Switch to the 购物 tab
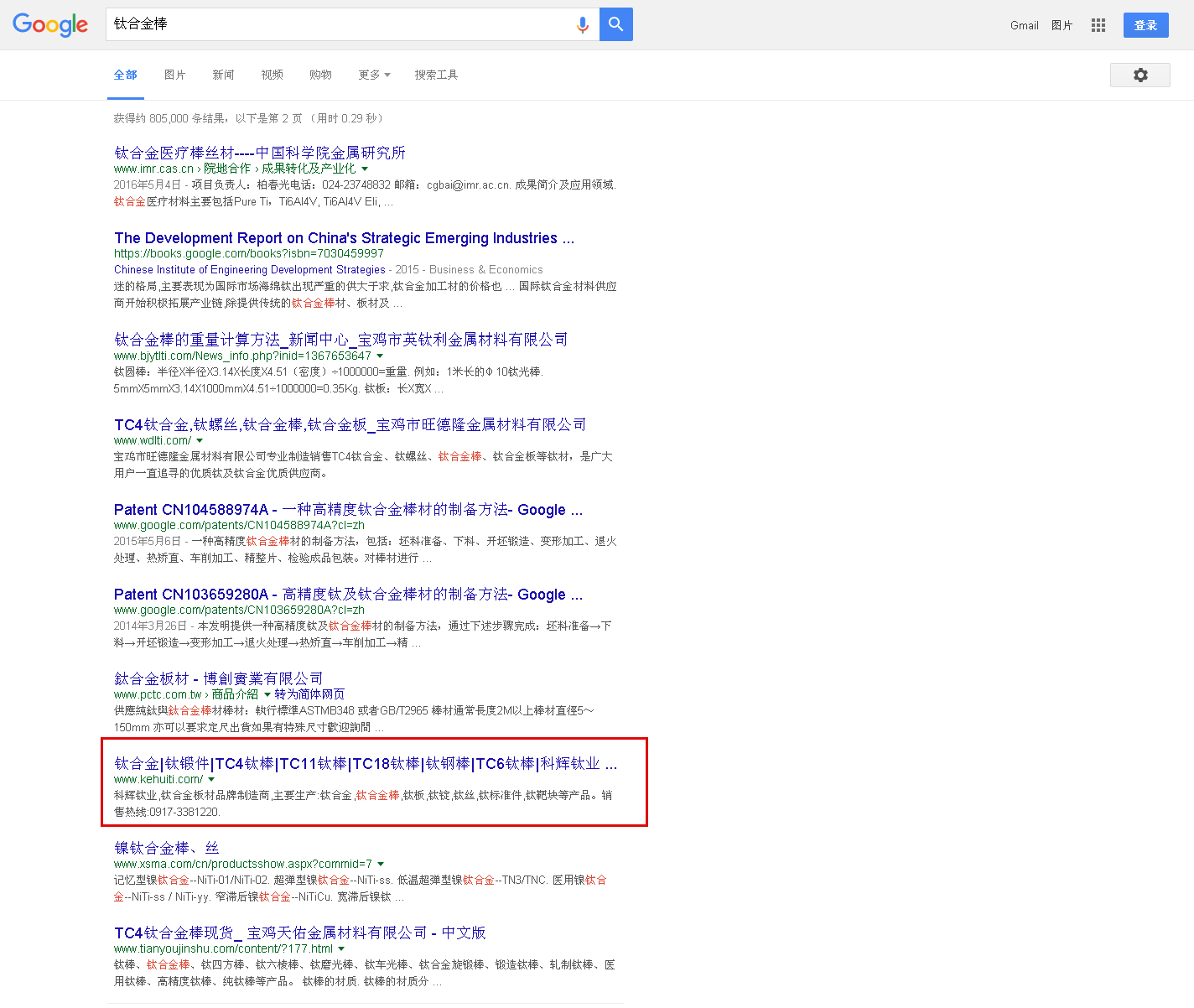Viewport: 1194px width, 1008px height. 320,75
